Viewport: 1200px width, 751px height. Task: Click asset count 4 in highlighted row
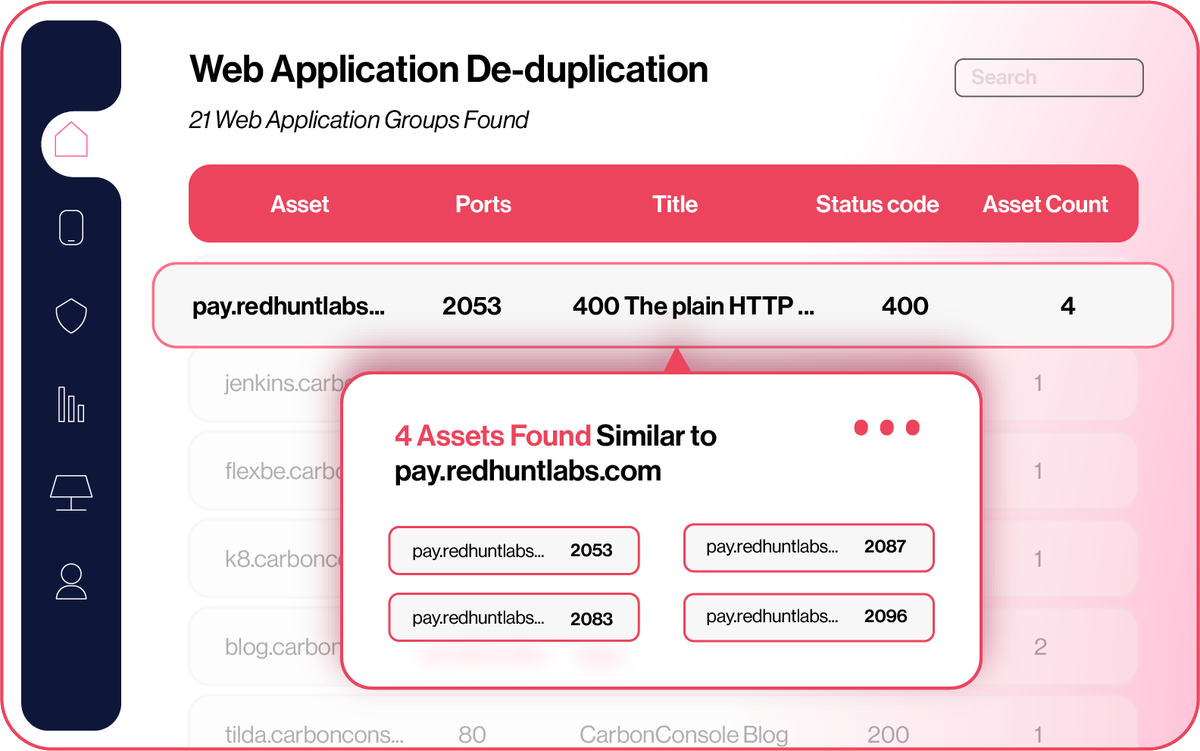(x=1068, y=305)
